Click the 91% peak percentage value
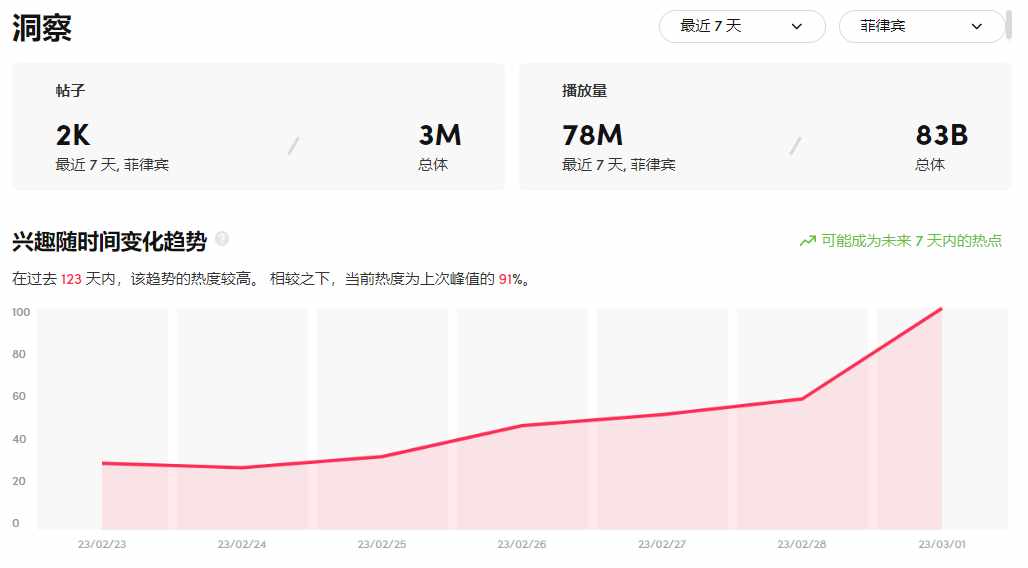 [511, 279]
